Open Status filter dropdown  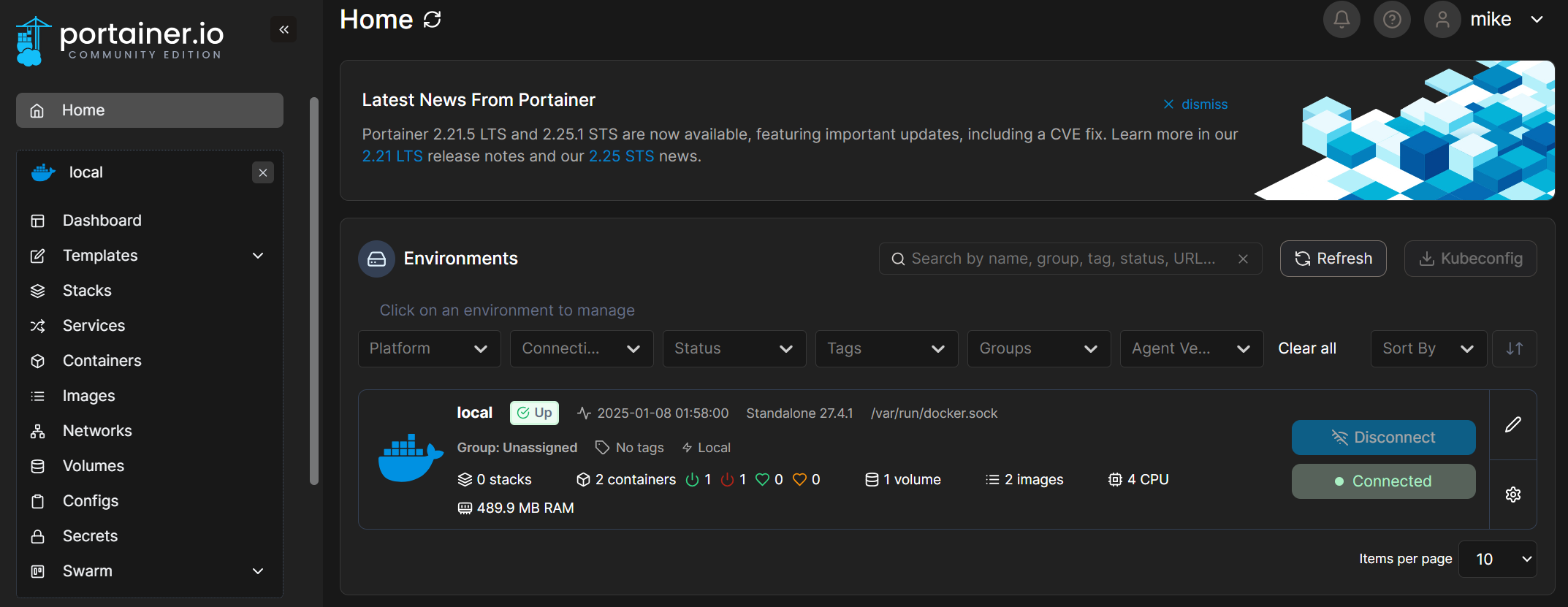pyautogui.click(x=734, y=348)
